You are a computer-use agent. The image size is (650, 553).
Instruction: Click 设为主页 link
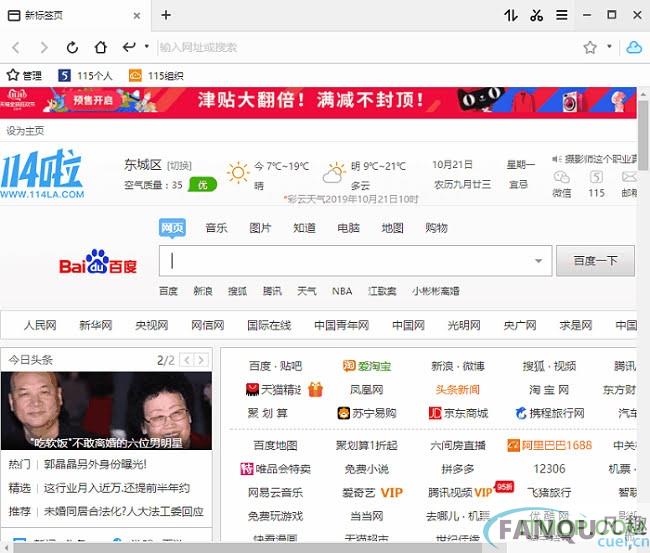tap(25, 131)
